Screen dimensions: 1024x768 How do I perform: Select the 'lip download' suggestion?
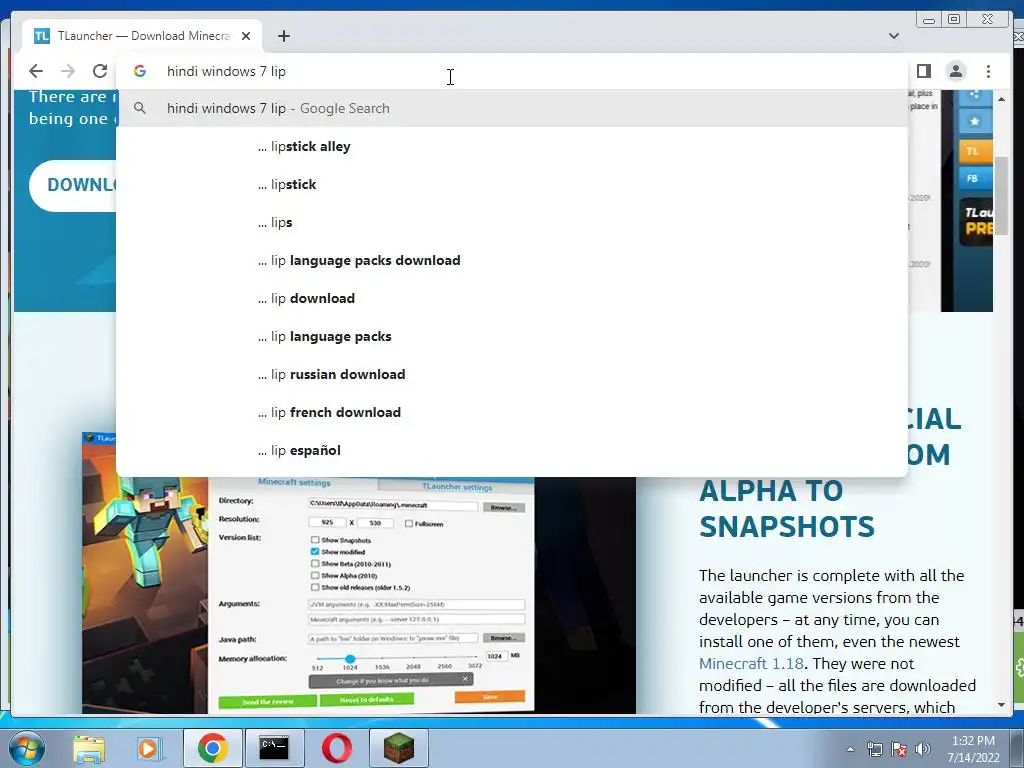[512, 298]
